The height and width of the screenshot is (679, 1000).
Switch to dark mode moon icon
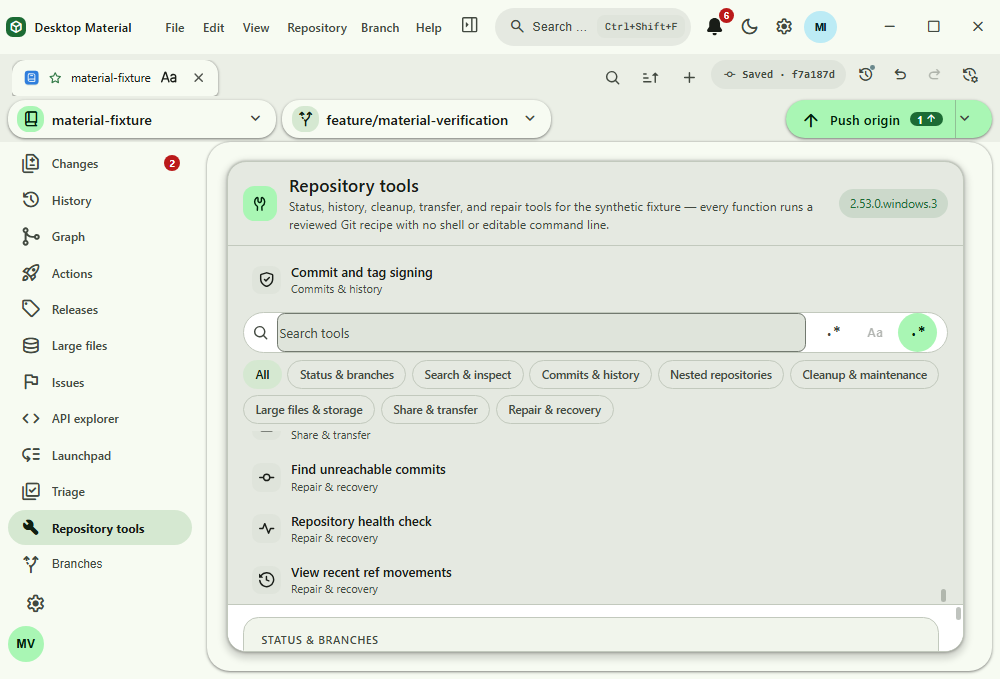click(749, 27)
